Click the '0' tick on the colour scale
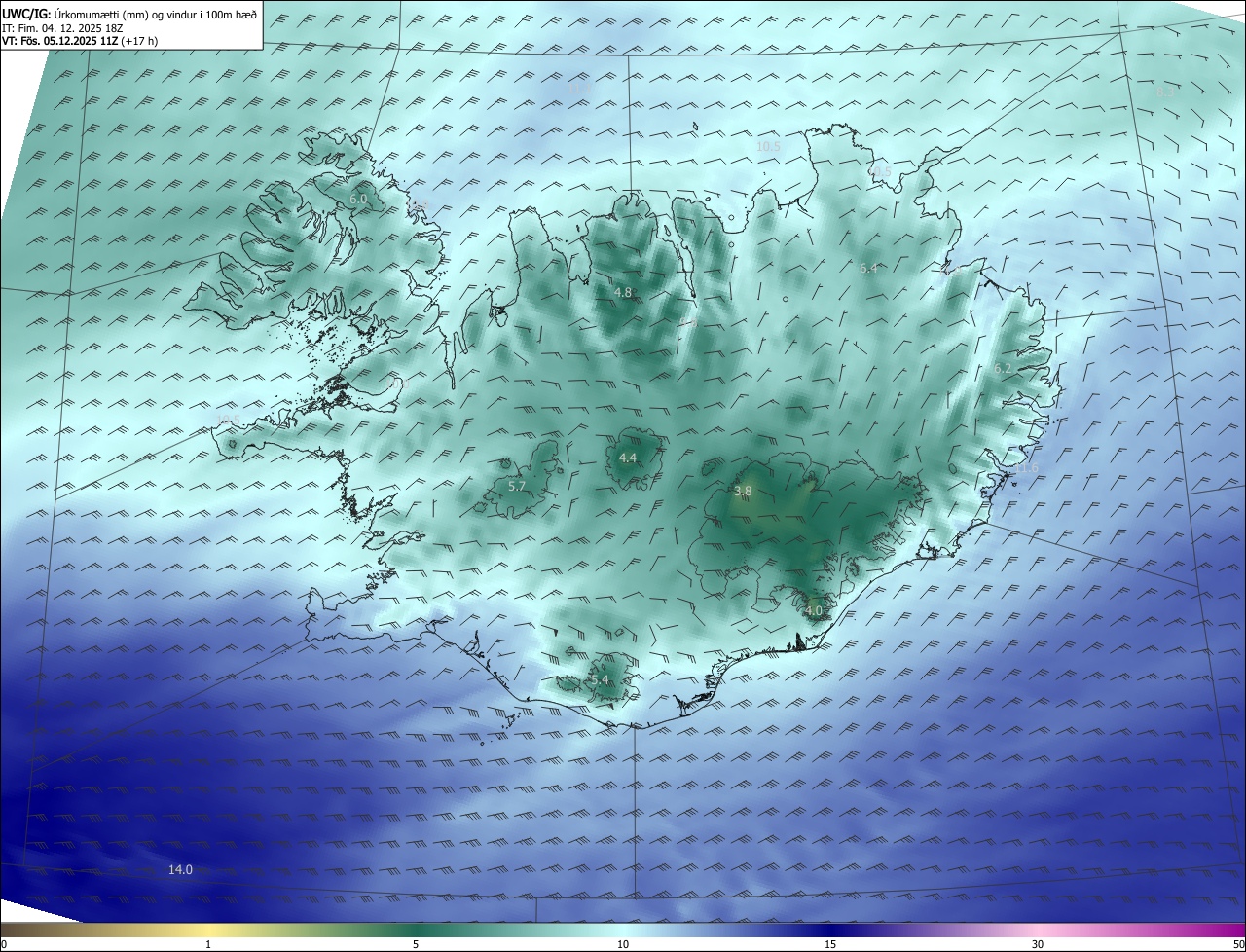Screen dimensions: 1246x952 coord(4,944)
